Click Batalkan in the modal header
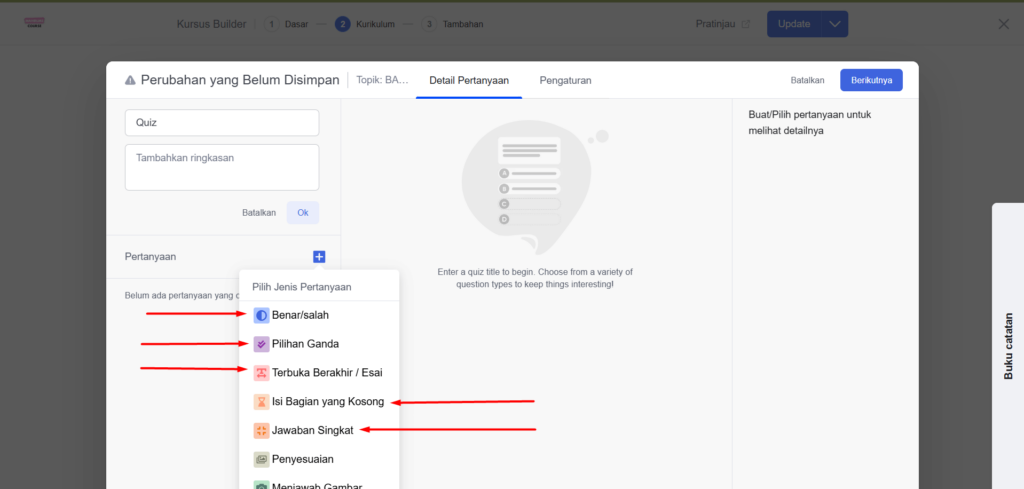Image resolution: width=1024 pixels, height=489 pixels. pos(807,80)
